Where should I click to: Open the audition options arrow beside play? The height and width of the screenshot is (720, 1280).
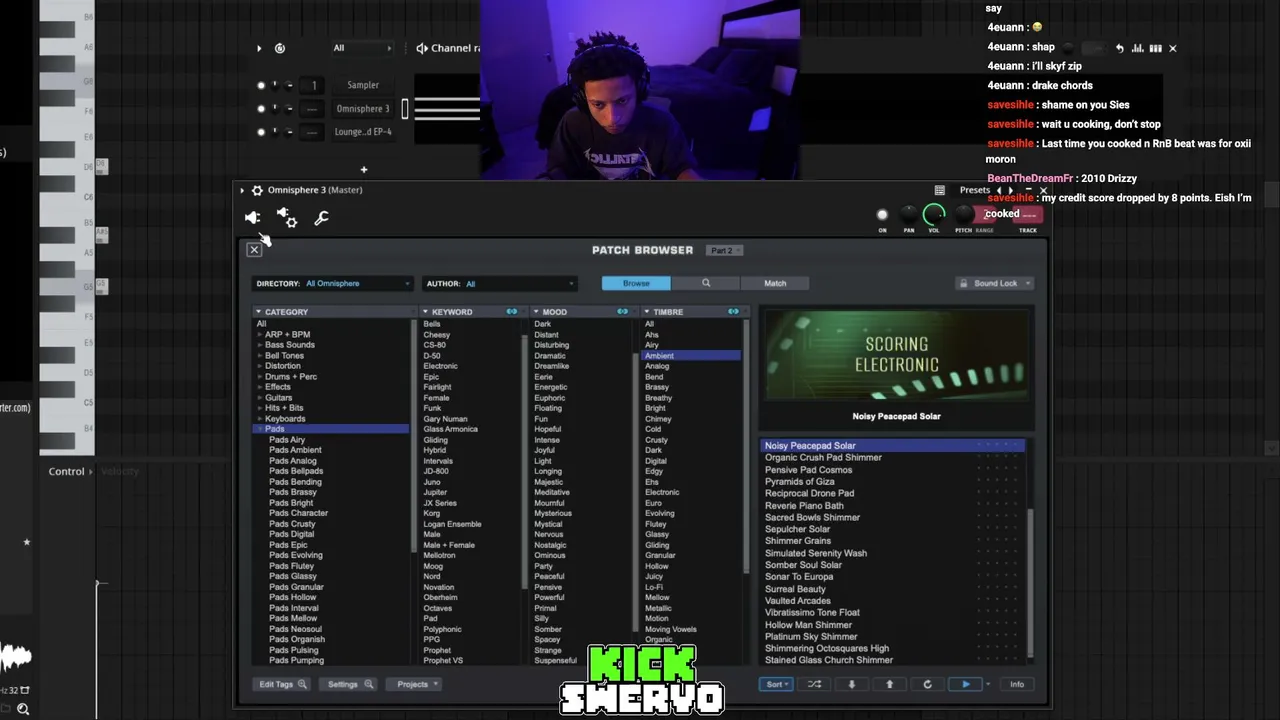(x=988, y=684)
